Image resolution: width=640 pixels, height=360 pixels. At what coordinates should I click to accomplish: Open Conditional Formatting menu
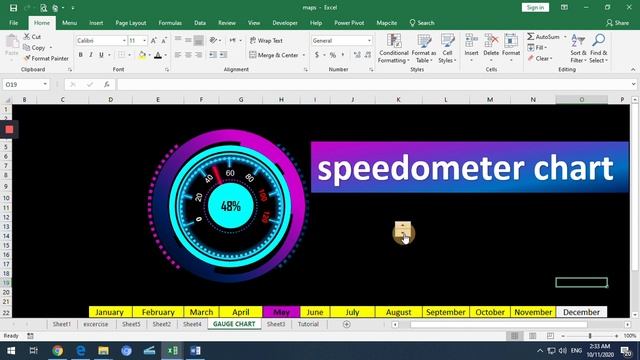(393, 49)
